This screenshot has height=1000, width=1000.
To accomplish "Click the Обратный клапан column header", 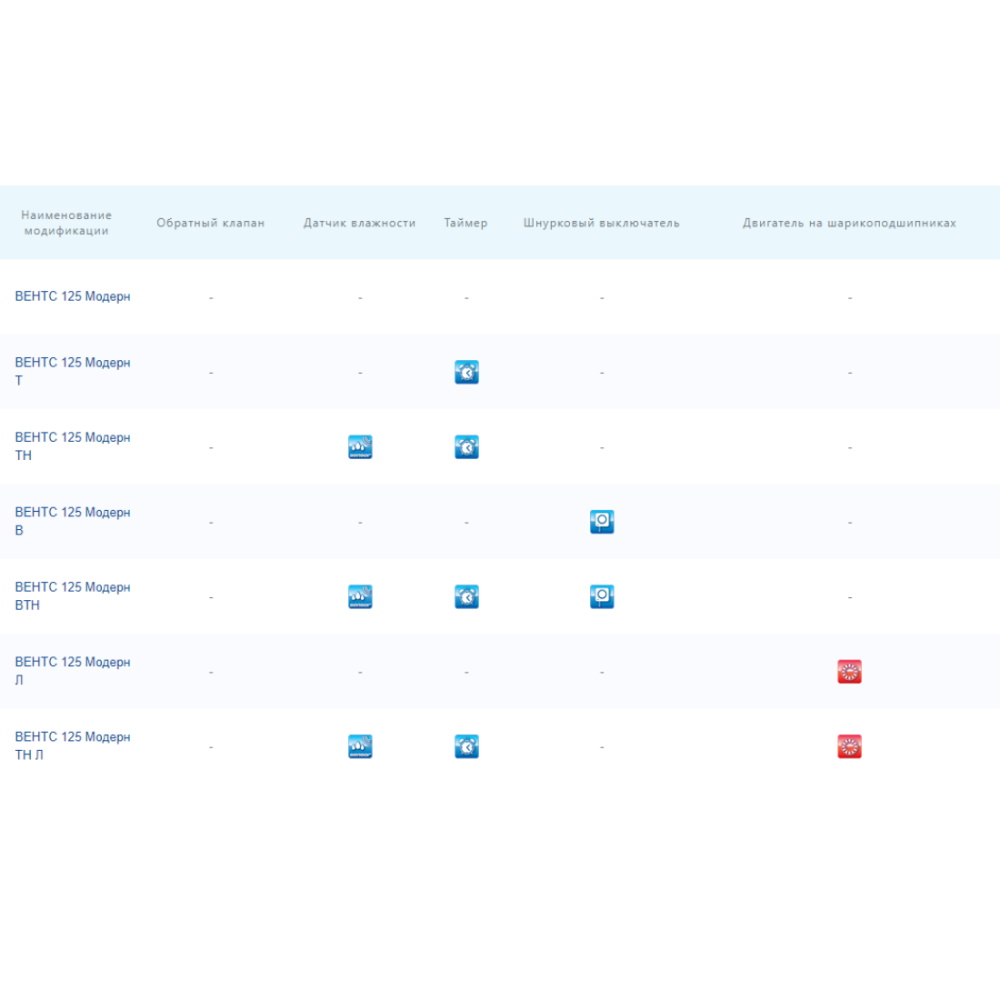I will tap(210, 223).
